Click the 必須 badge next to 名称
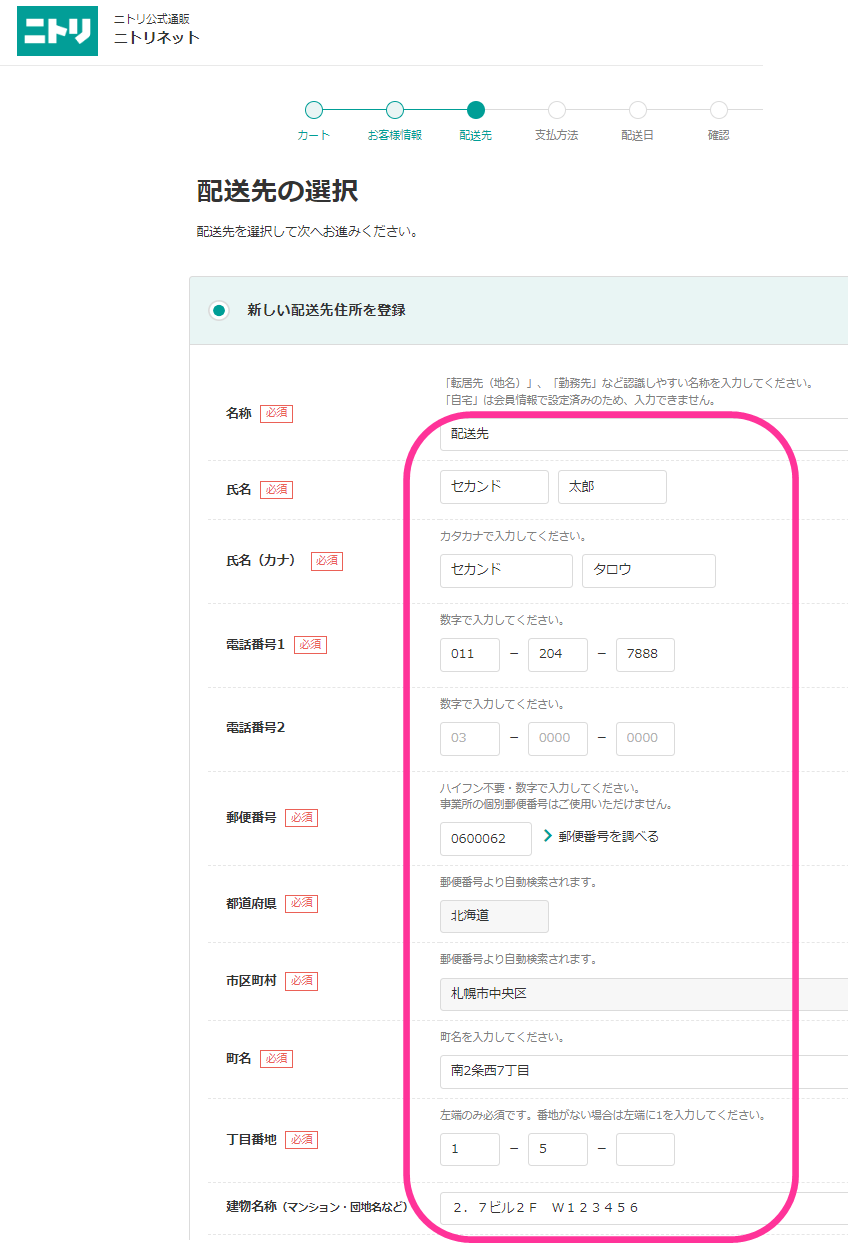 (x=276, y=413)
